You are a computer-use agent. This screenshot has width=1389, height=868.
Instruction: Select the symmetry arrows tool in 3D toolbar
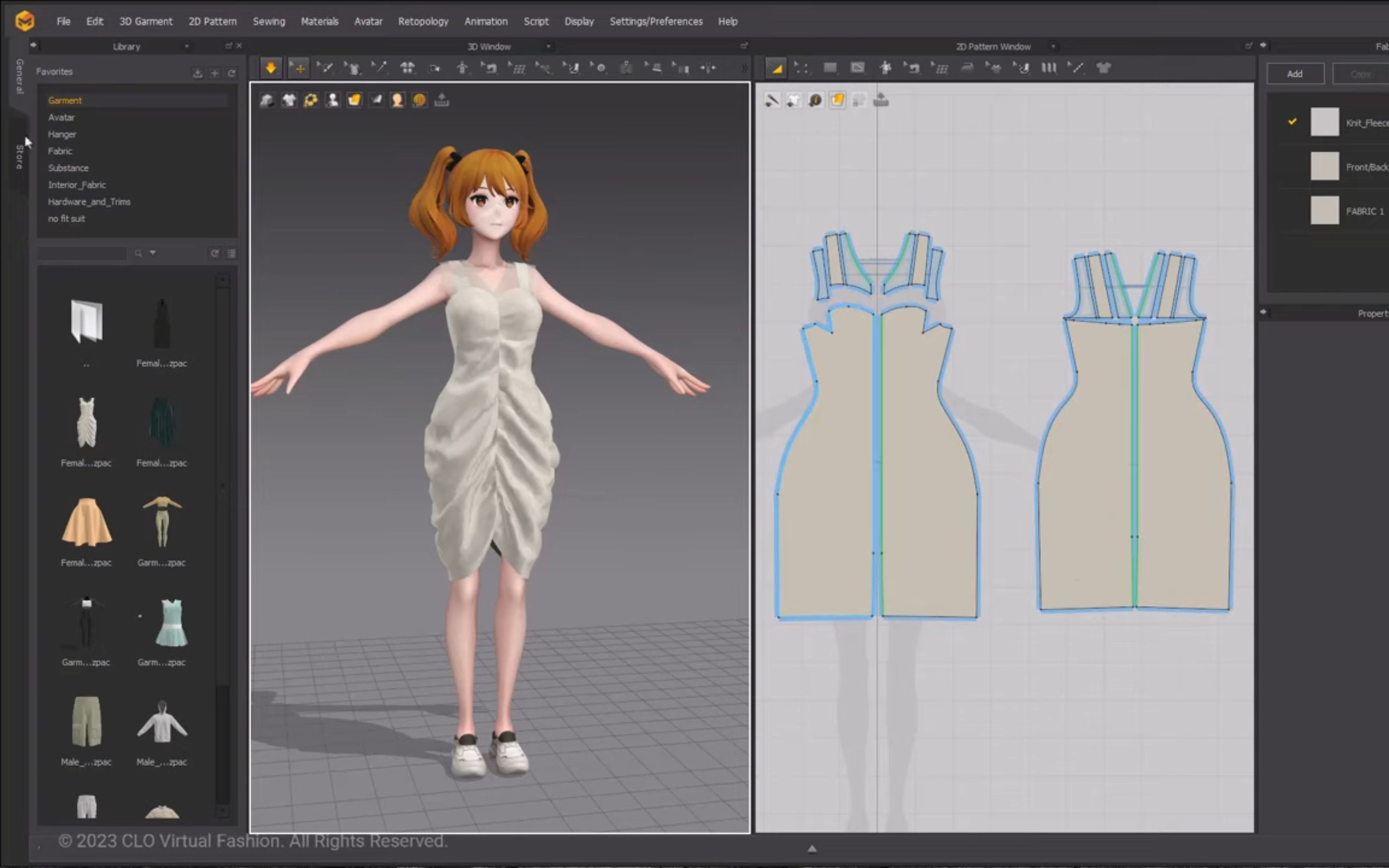(x=708, y=68)
